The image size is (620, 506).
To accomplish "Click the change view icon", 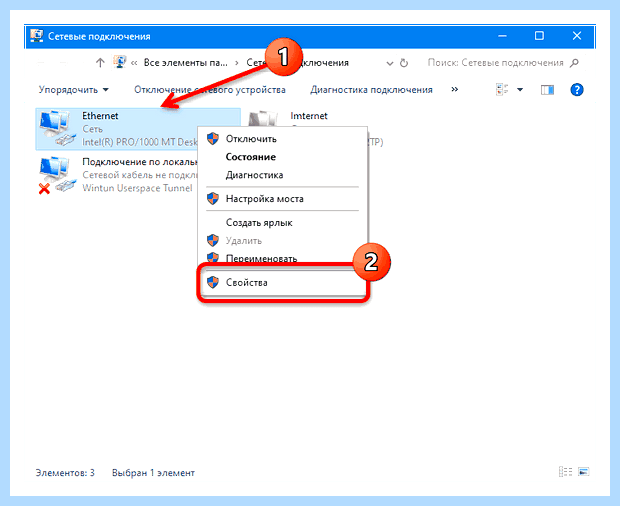I will [x=502, y=89].
